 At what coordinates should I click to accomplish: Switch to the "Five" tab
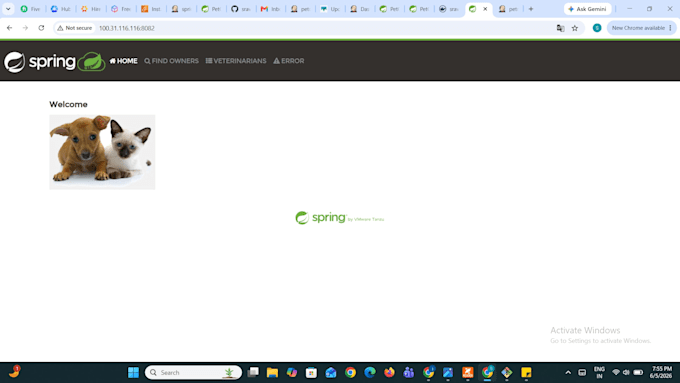(x=30, y=9)
